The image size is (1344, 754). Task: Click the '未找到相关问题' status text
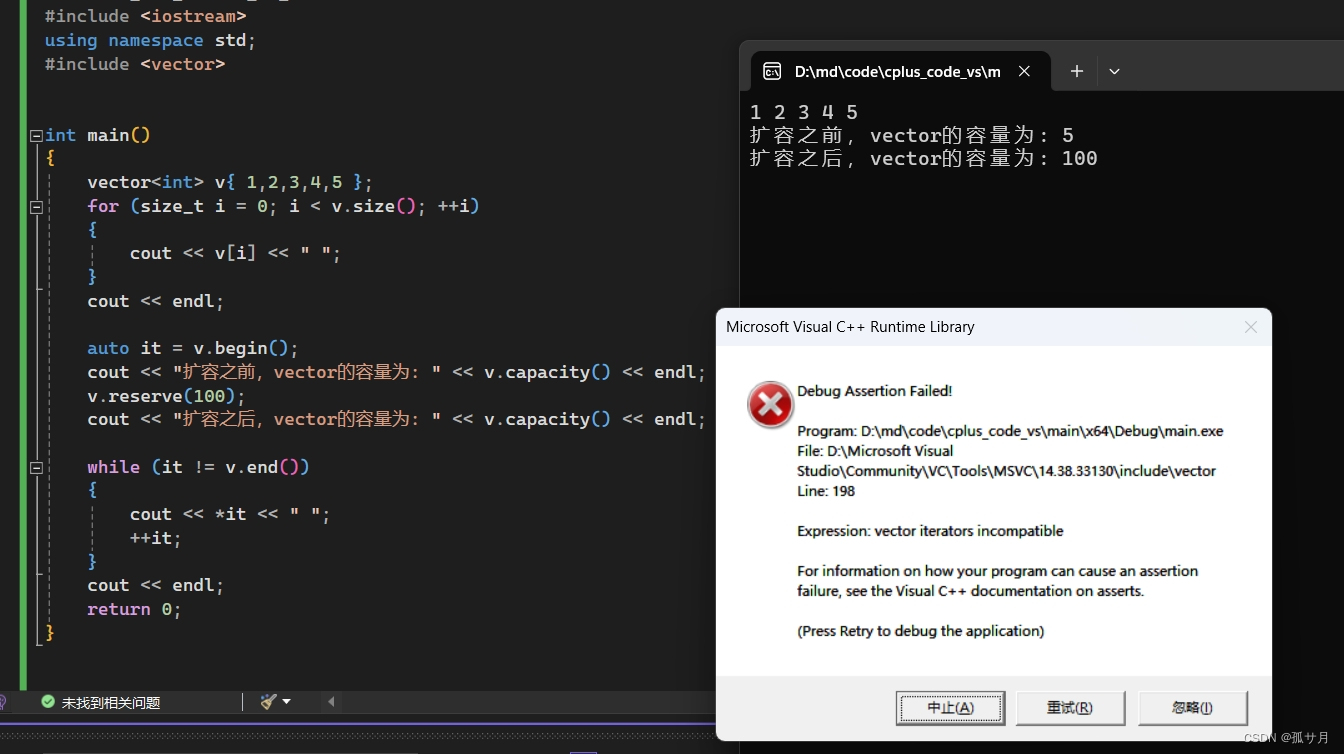click(111, 703)
